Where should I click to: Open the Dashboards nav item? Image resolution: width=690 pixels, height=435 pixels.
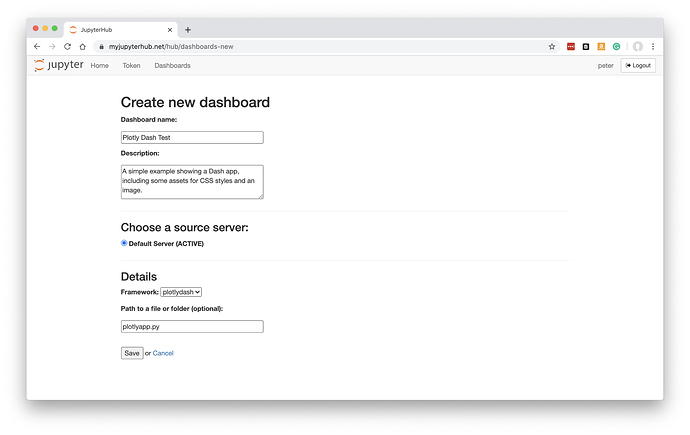pos(172,66)
